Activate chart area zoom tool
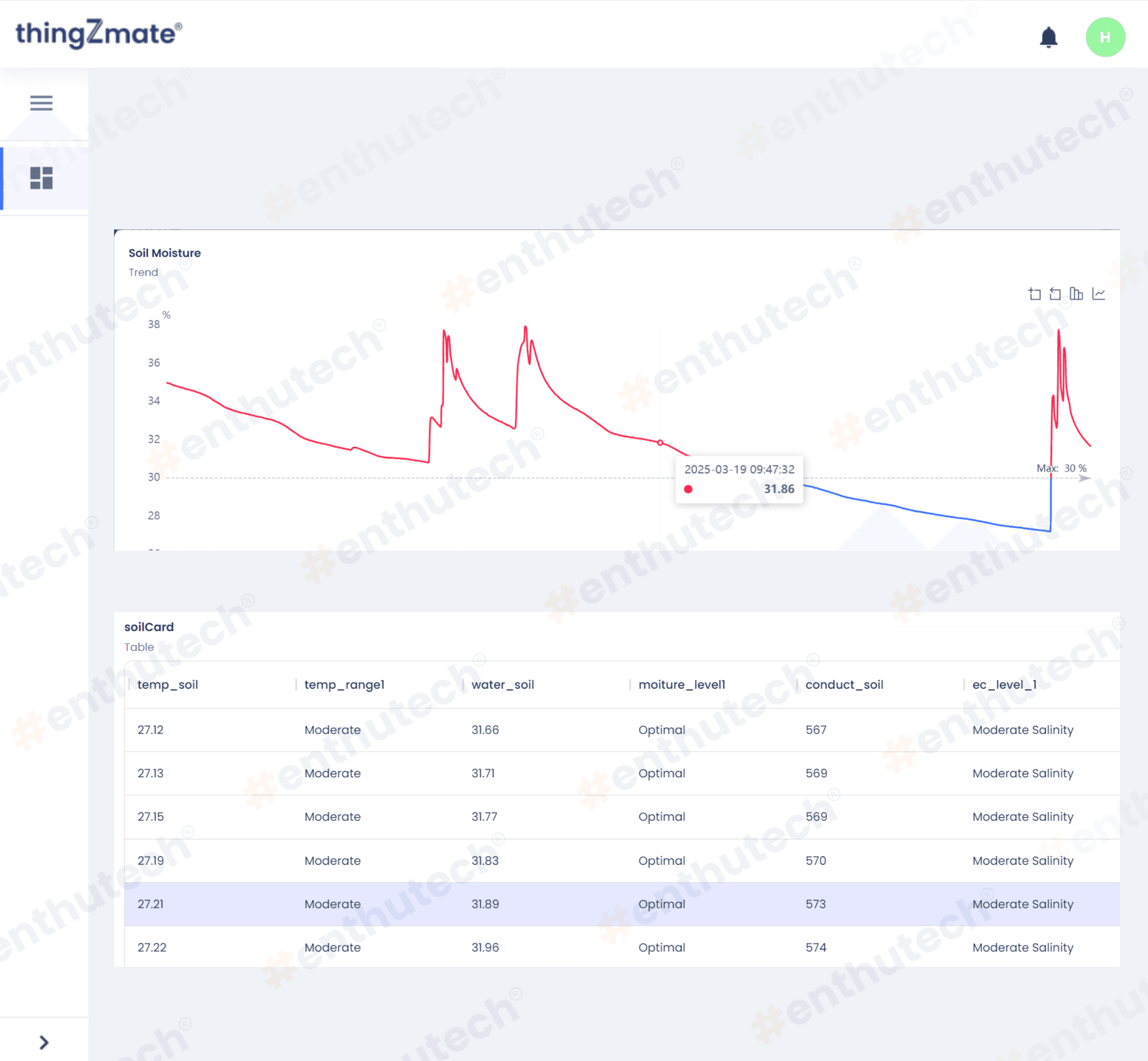 [x=1034, y=294]
